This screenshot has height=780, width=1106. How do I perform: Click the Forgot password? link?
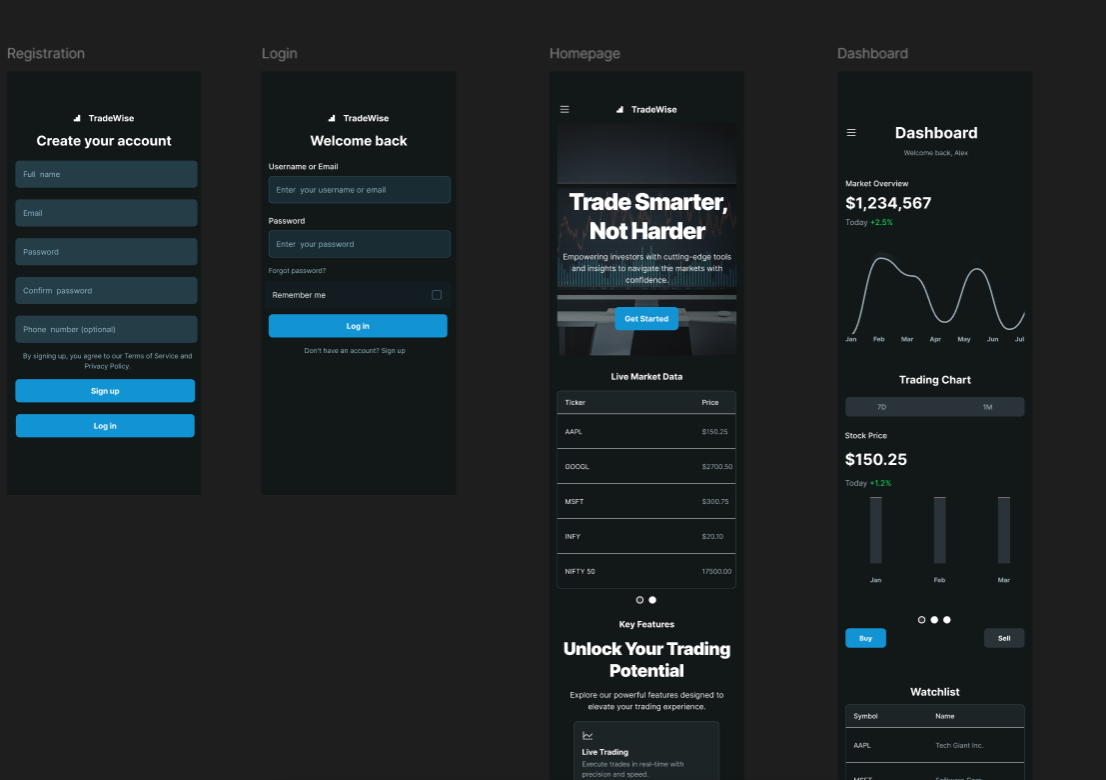click(297, 271)
